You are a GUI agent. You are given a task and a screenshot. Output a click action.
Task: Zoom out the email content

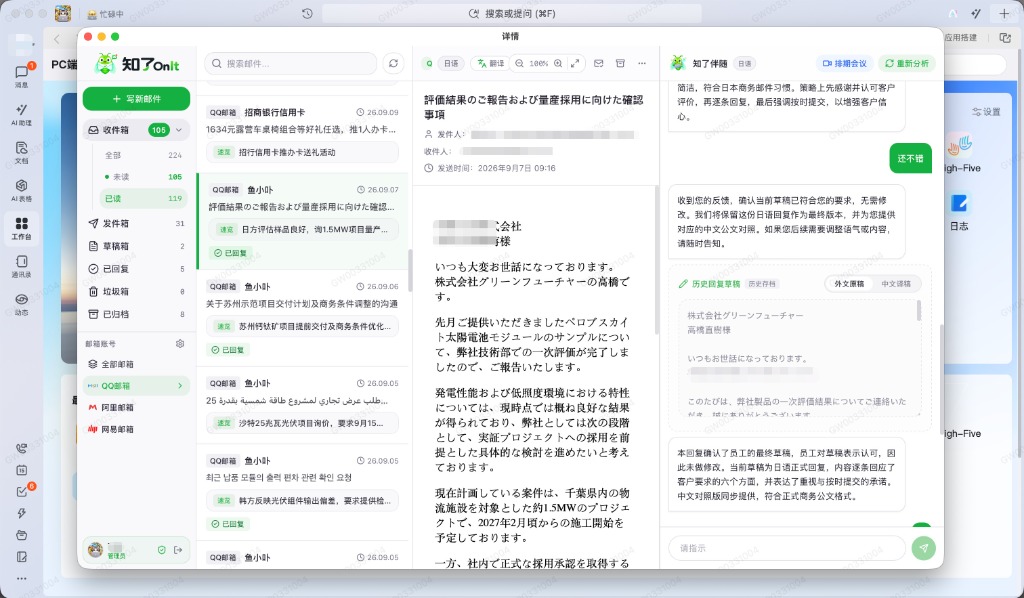click(x=519, y=63)
